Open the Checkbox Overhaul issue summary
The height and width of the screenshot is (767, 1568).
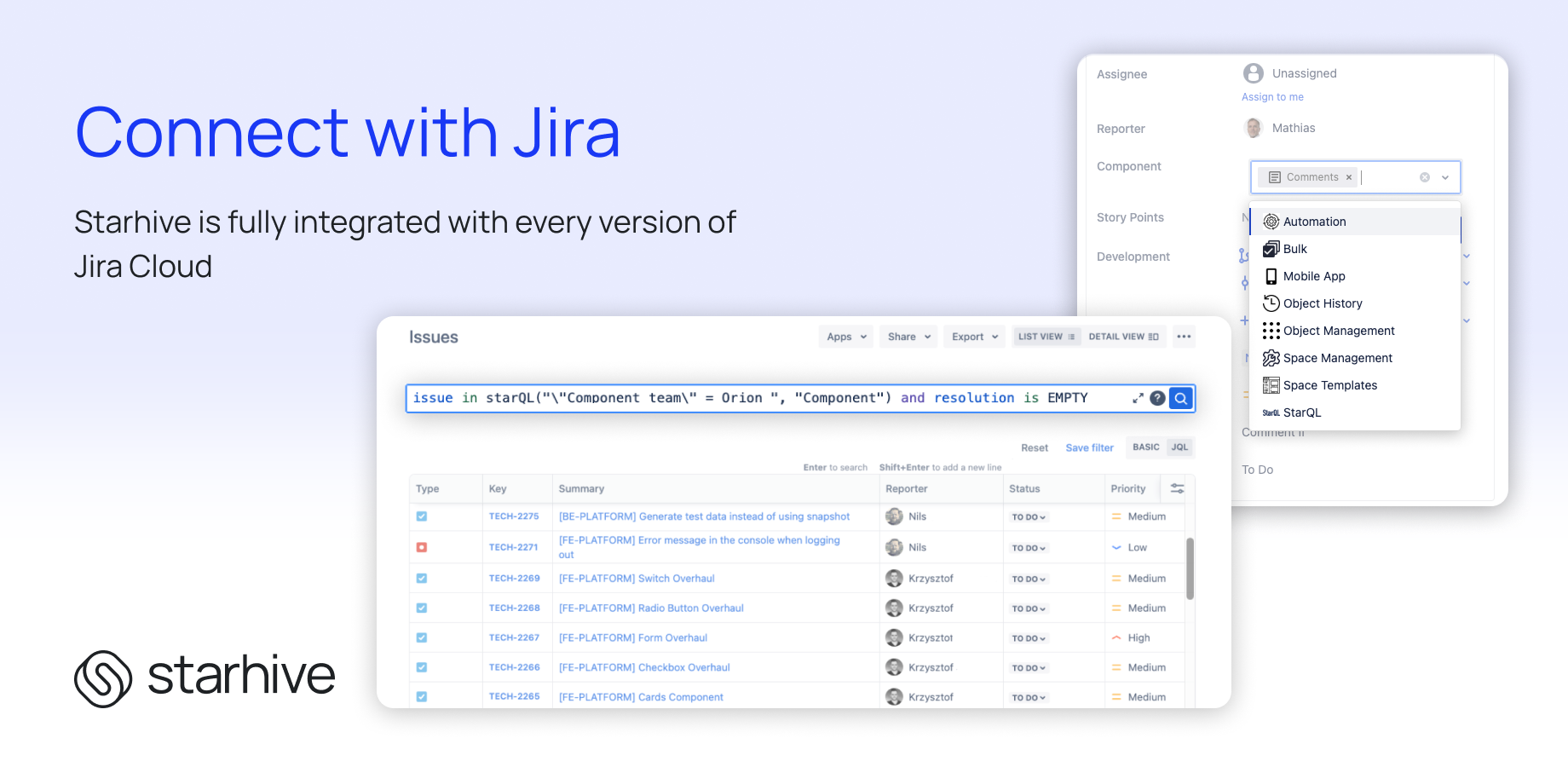tap(644, 668)
